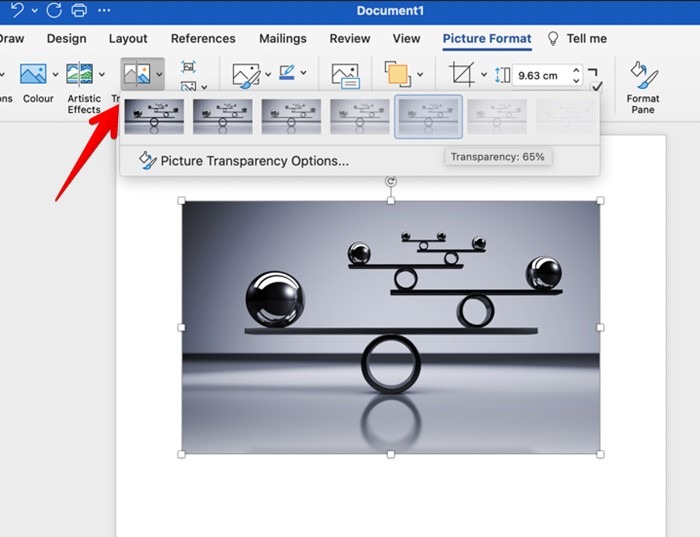Image resolution: width=700 pixels, height=537 pixels.
Task: Open the Layout tab
Action: (128, 38)
